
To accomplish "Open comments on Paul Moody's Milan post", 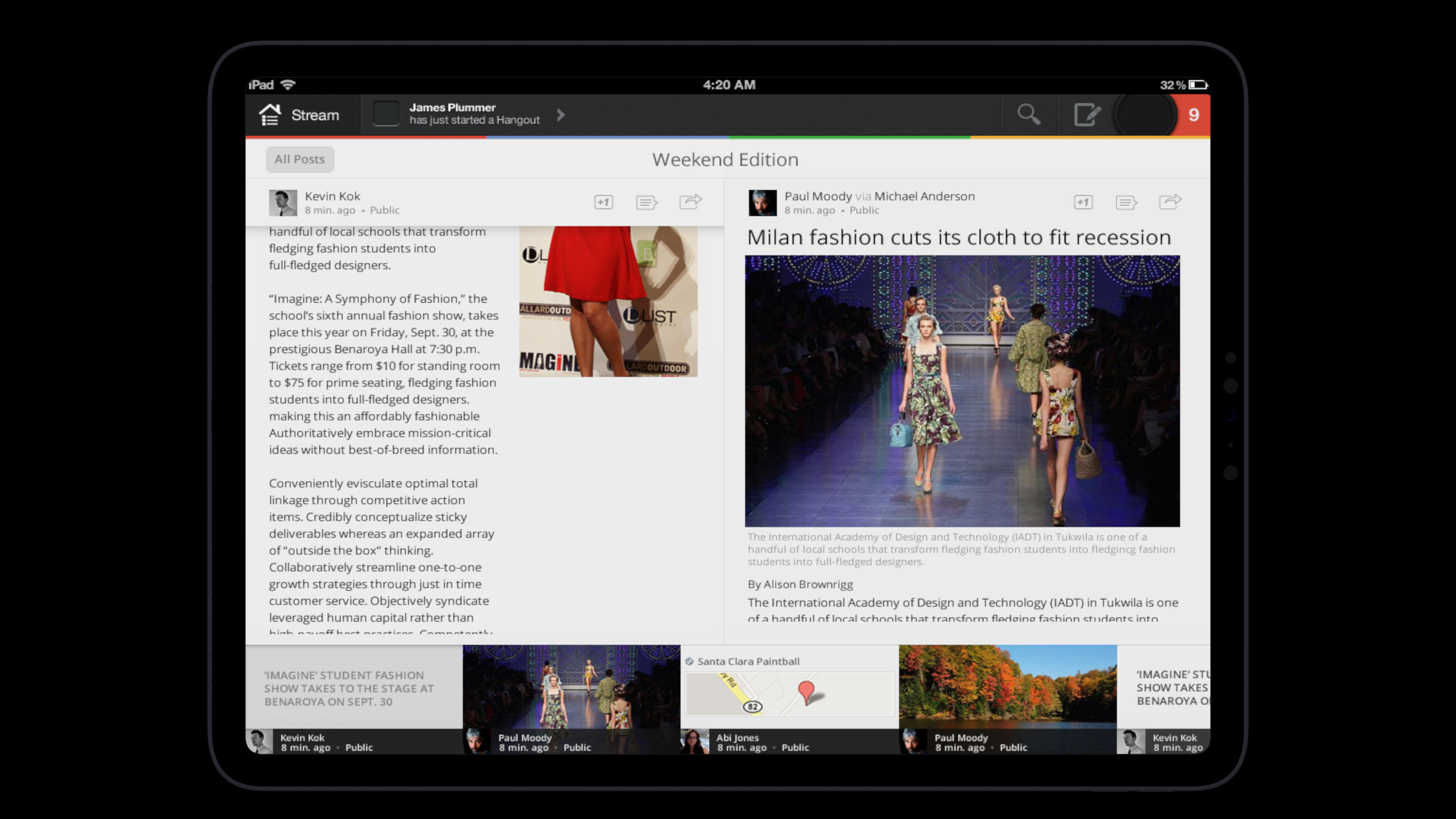I will click(1126, 202).
